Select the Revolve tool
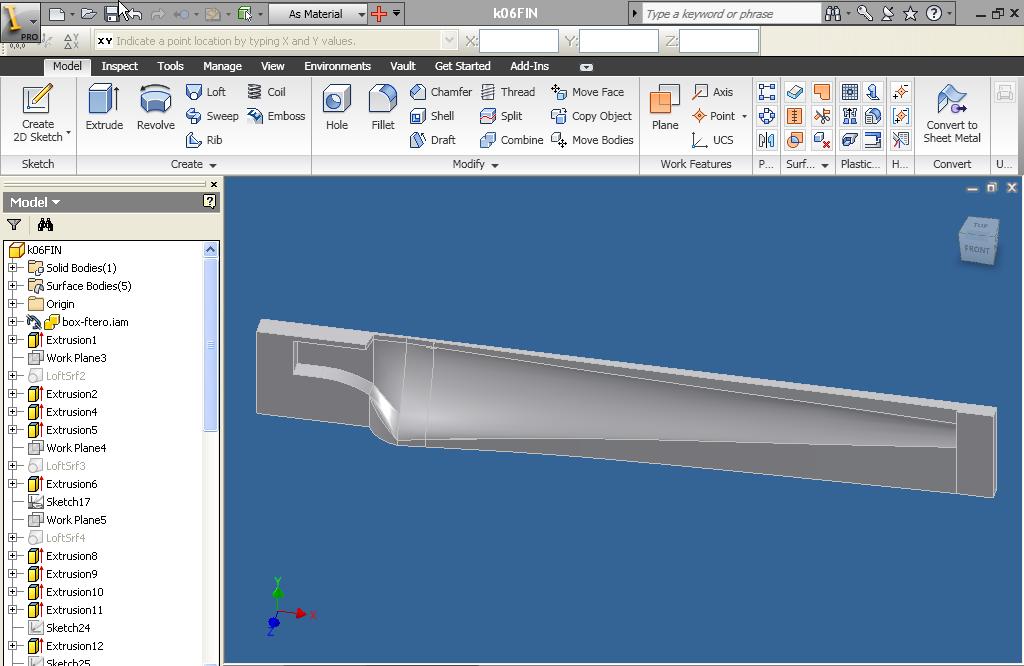The width and height of the screenshot is (1024, 666). (x=155, y=108)
